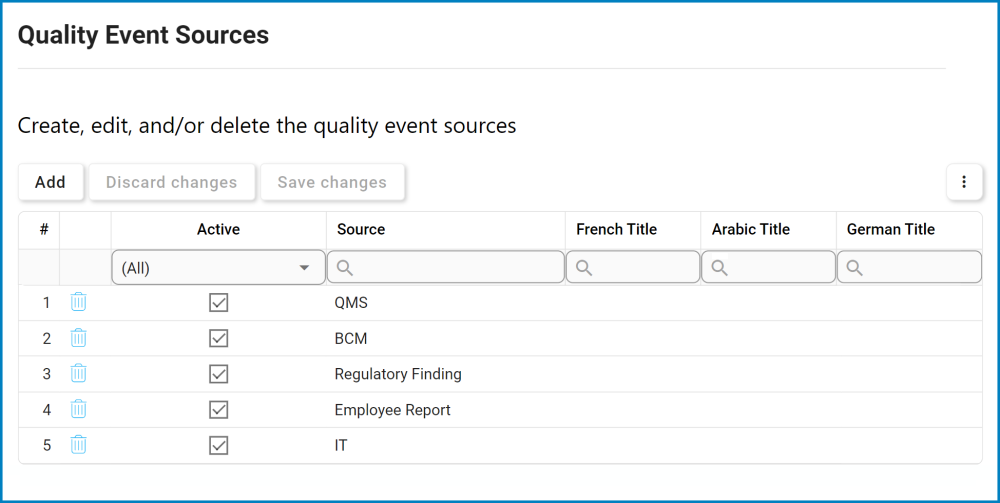Click the search icon in Source filter
This screenshot has height=503, width=1000.
345,268
